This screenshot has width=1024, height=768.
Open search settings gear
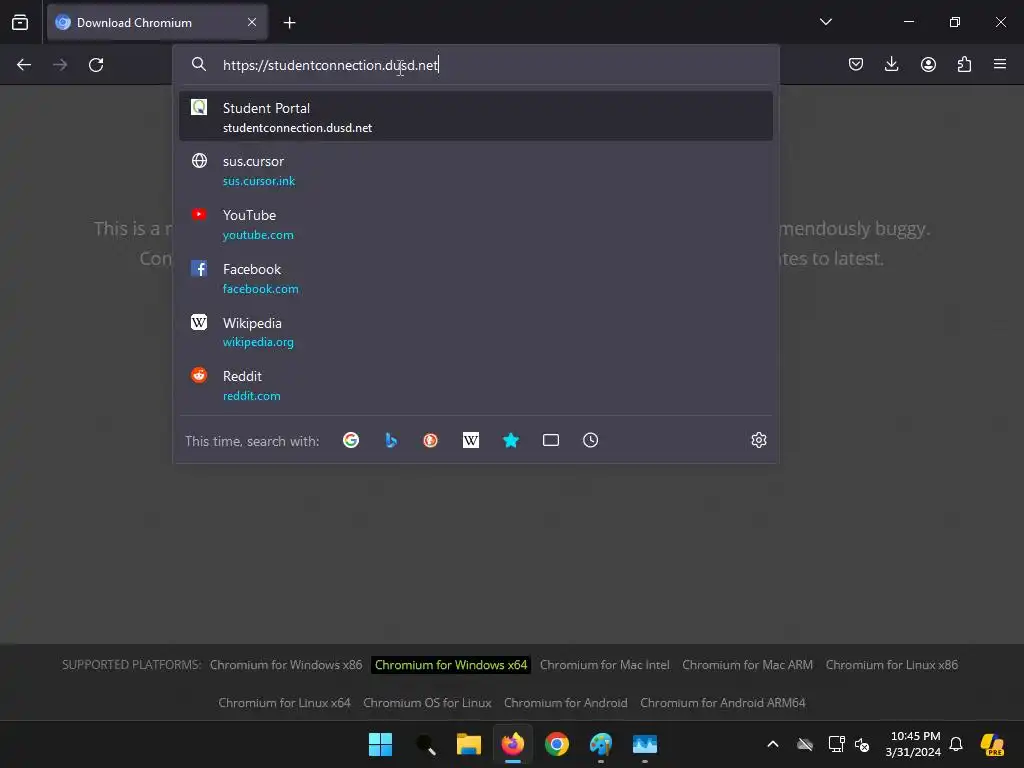point(758,440)
